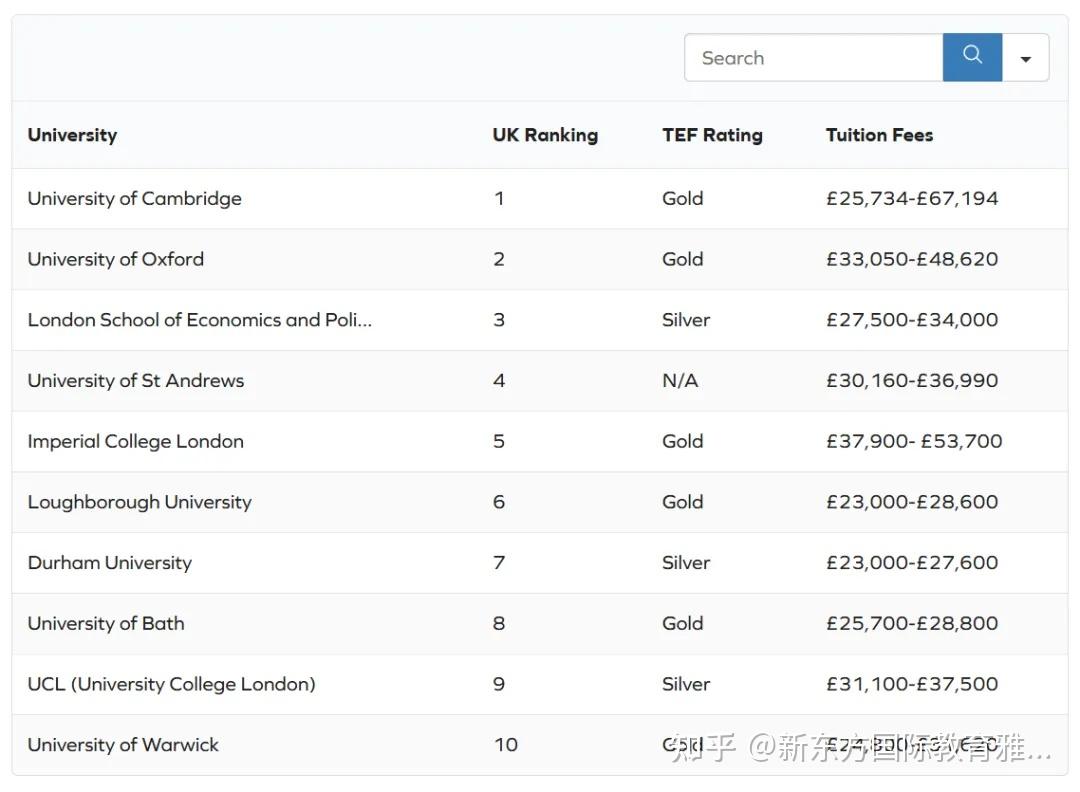Open the University of Warwick entry

(123, 745)
